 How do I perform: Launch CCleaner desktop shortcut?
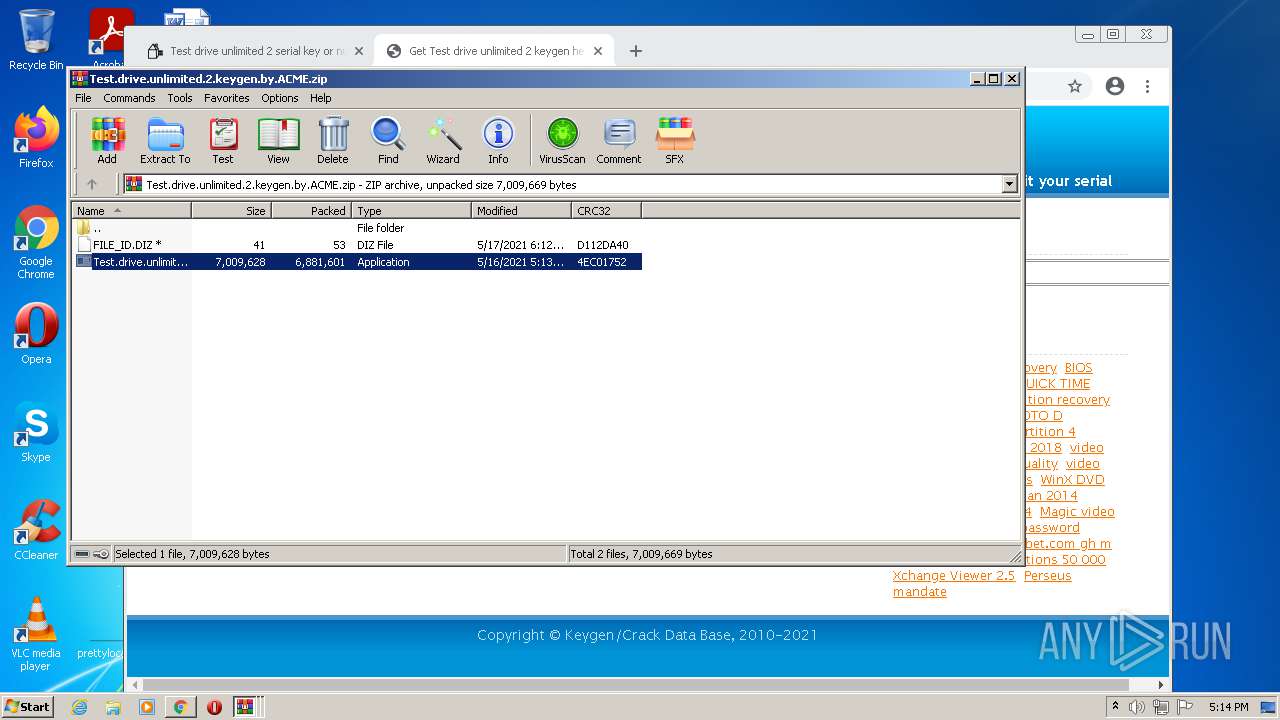[36, 530]
